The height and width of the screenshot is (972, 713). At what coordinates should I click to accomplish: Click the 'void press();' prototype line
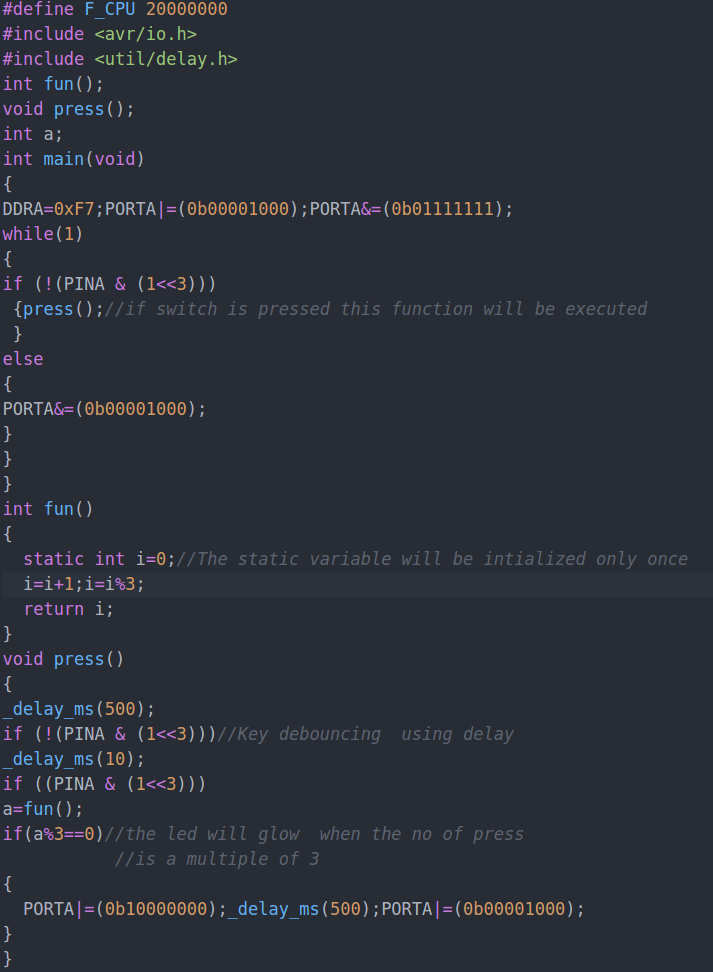pos(68,109)
